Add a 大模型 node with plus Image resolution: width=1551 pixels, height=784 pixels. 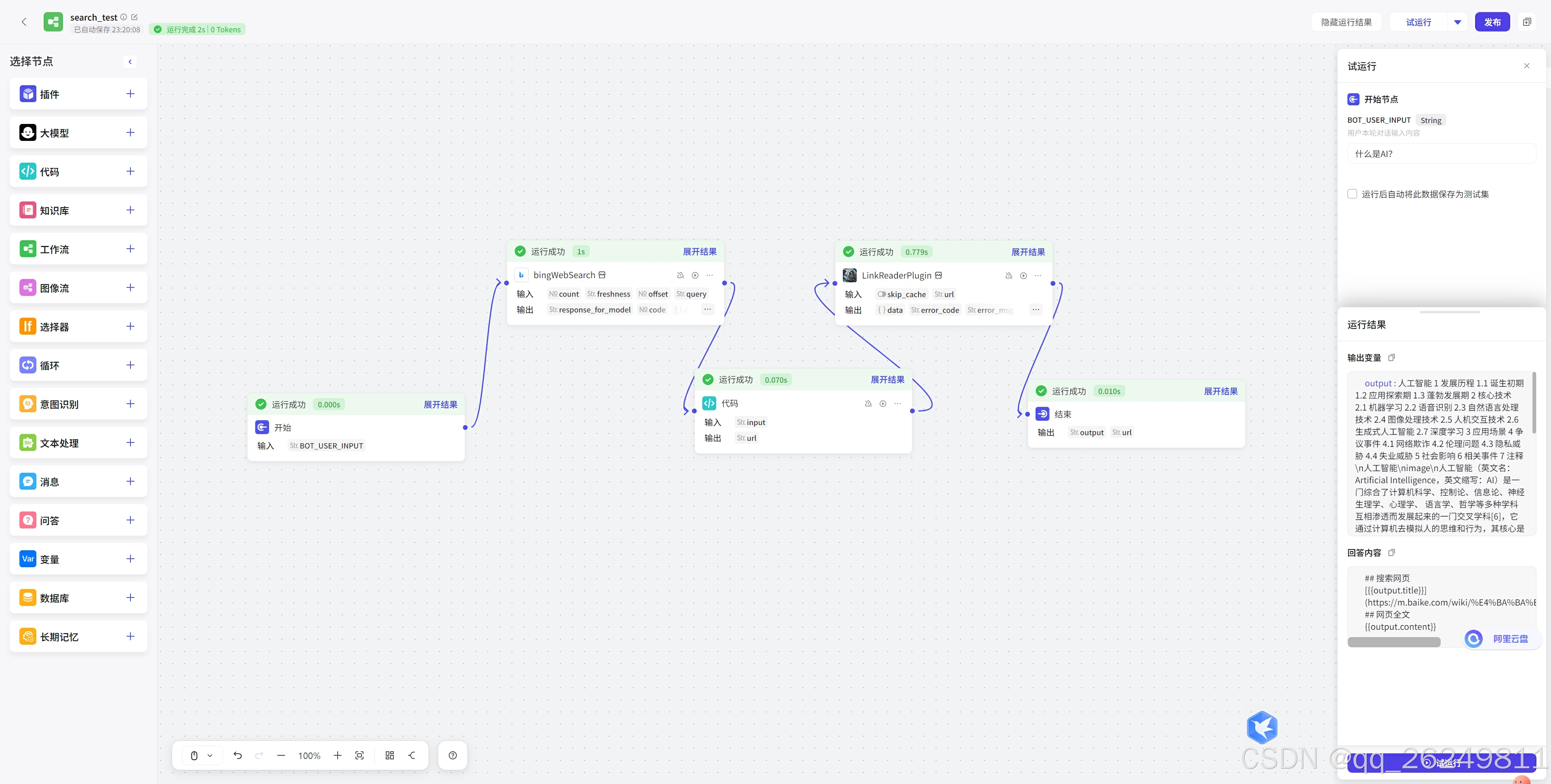coord(130,132)
